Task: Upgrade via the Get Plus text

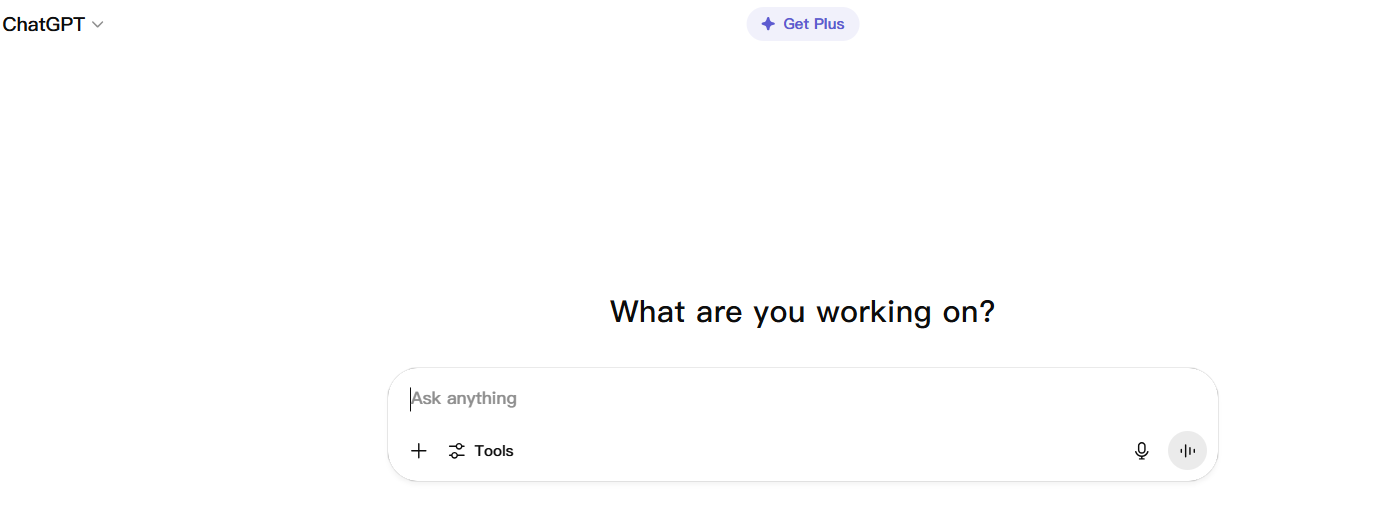Action: click(814, 24)
